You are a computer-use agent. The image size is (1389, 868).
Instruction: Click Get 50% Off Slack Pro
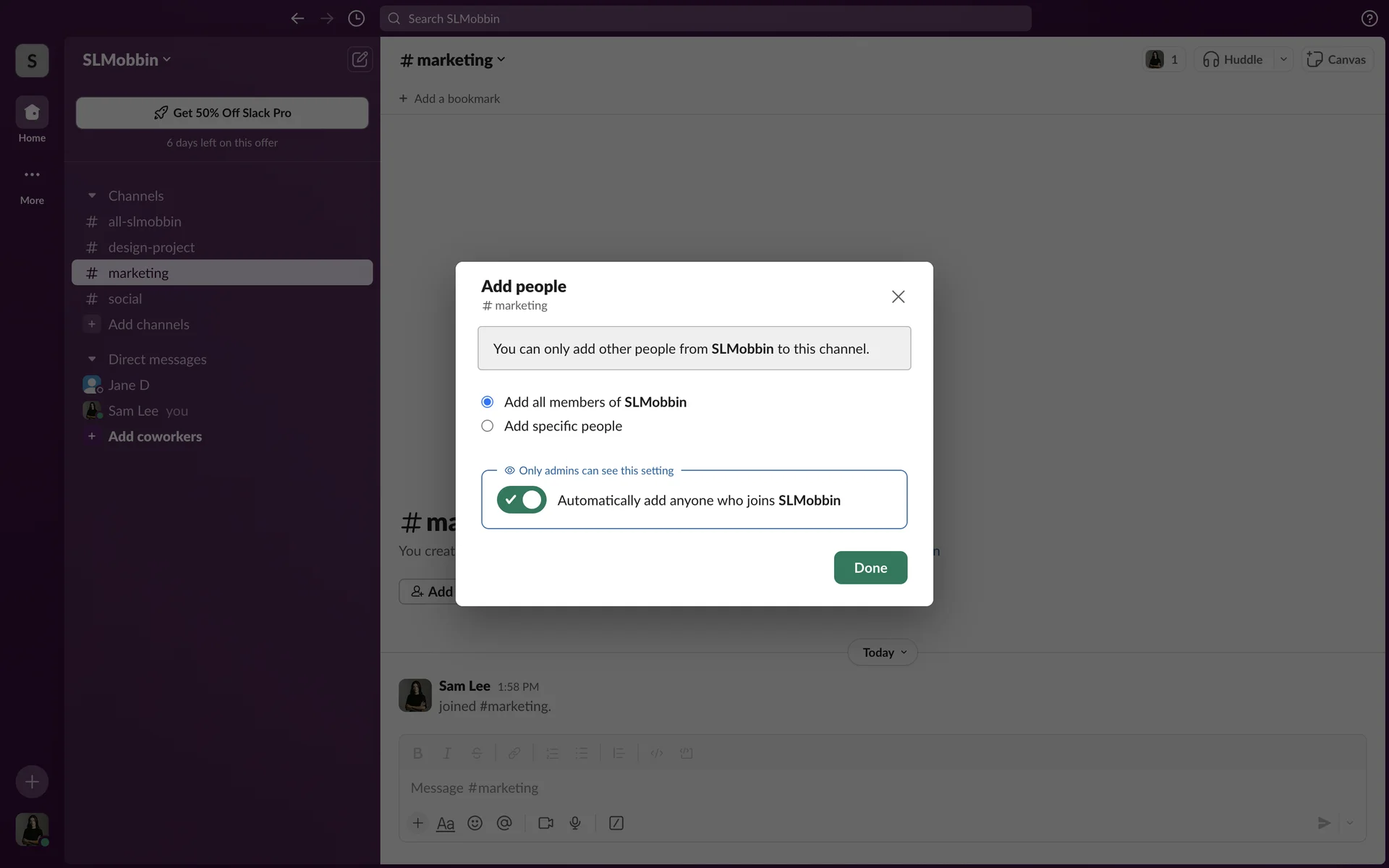click(x=222, y=113)
